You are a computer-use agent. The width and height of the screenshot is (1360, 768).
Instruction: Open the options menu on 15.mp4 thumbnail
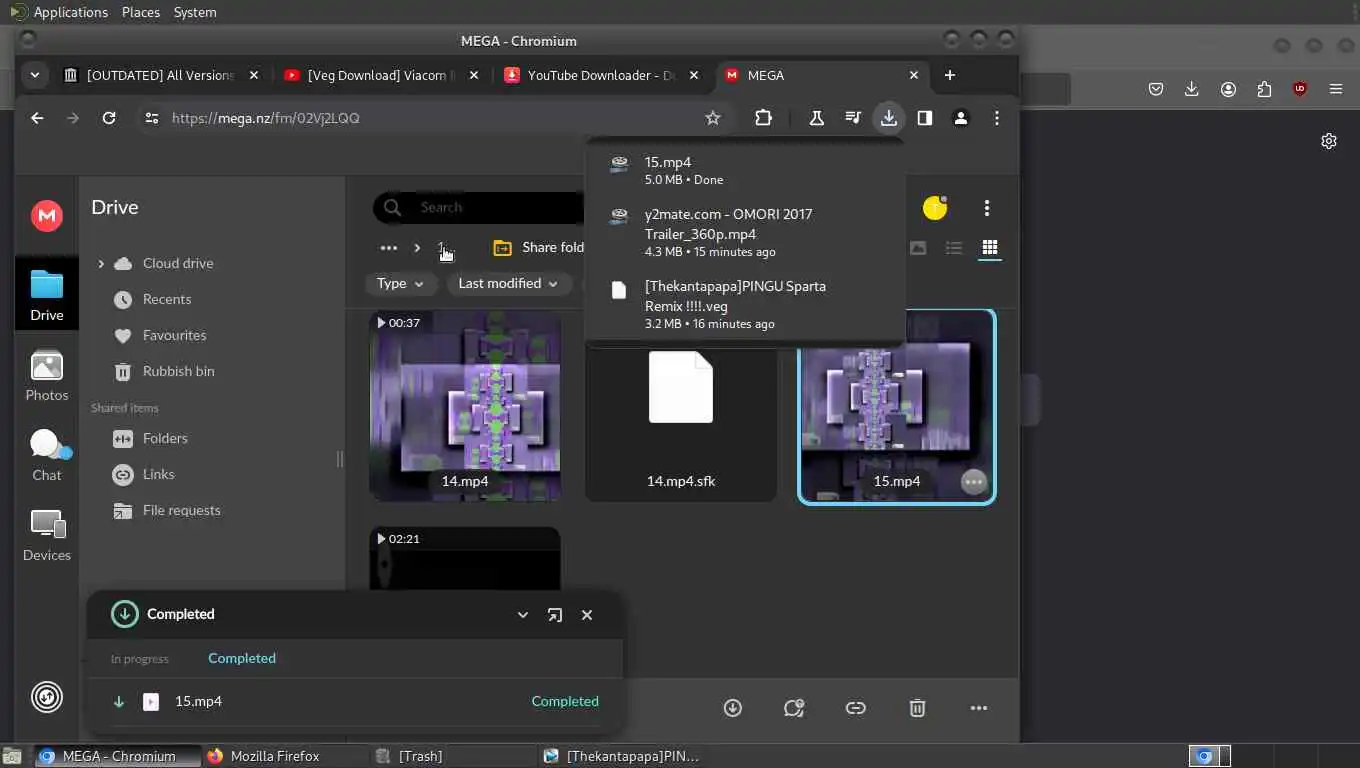point(974,482)
